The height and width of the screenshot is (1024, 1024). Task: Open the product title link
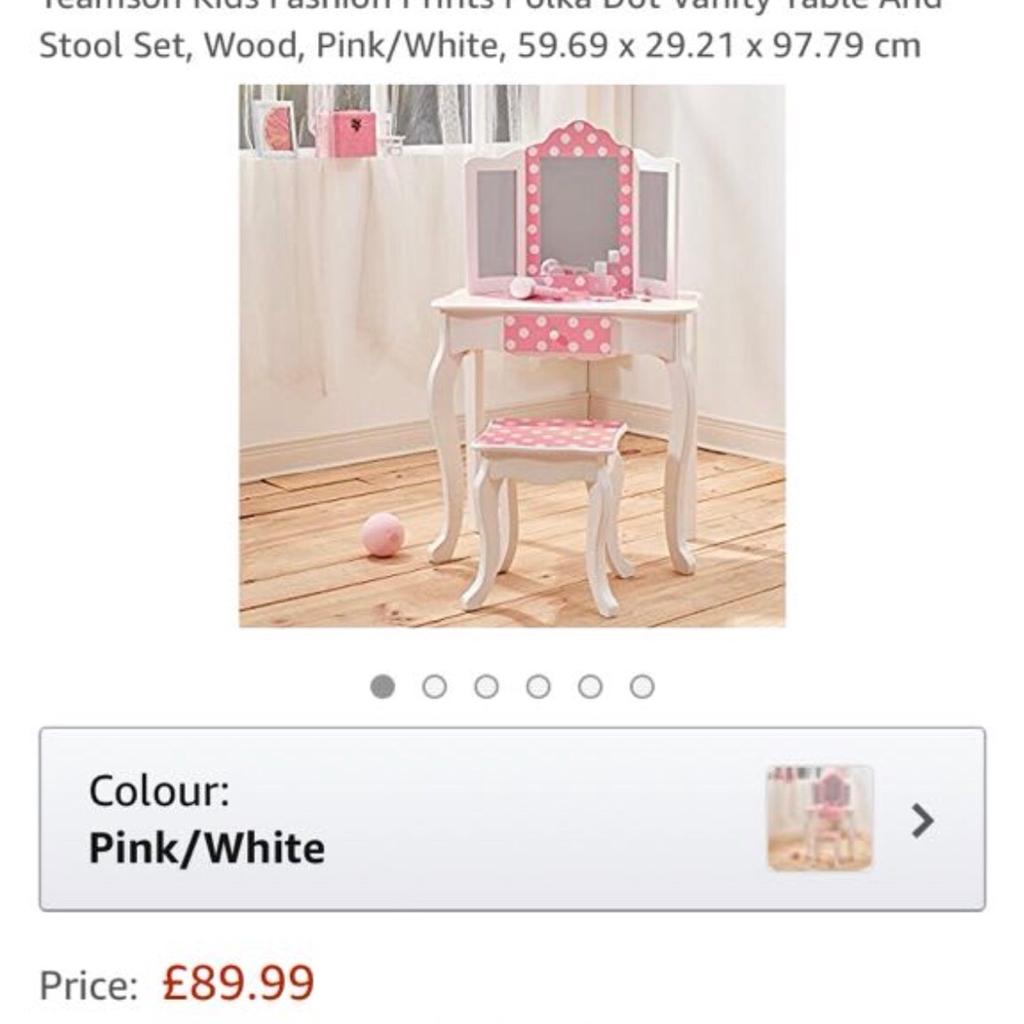pyautogui.click(x=480, y=32)
